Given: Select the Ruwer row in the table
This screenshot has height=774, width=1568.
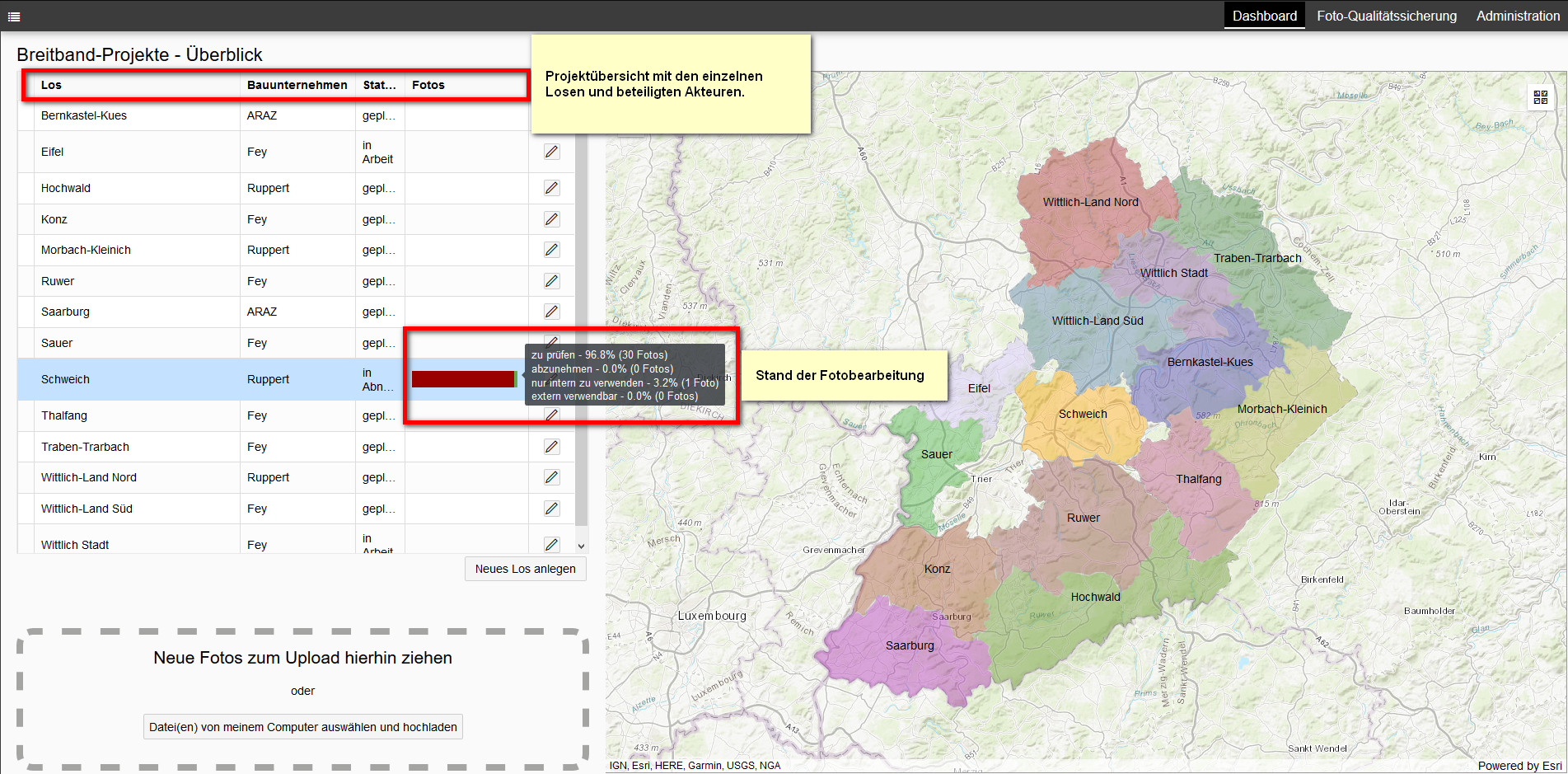Looking at the screenshot, I should [297, 281].
